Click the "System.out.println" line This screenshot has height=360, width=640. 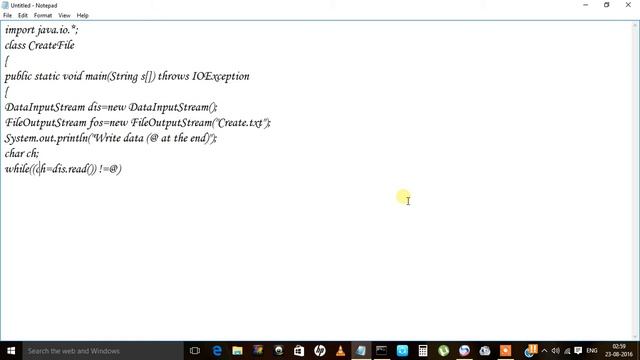[x=111, y=138]
